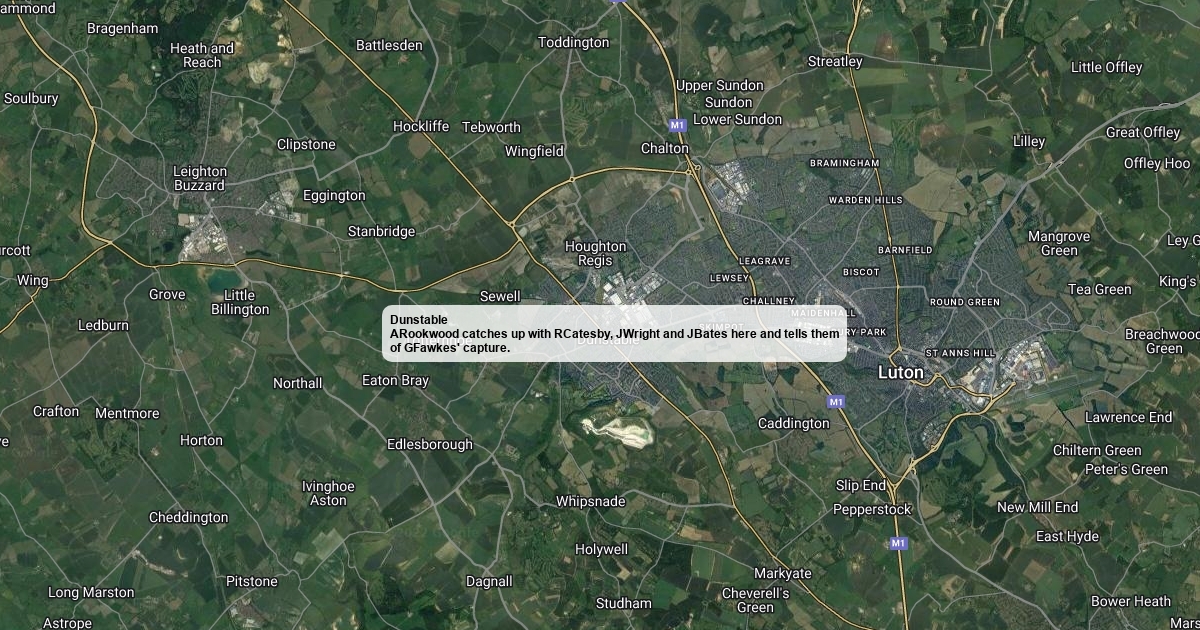Click the Eaton Bray label

[x=395, y=380]
